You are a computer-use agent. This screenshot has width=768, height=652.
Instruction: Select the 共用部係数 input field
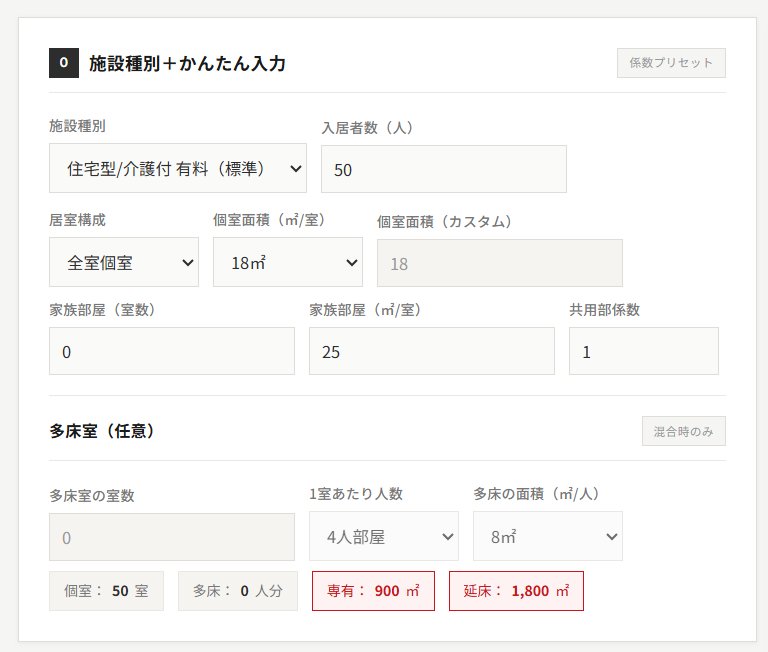[x=644, y=351]
